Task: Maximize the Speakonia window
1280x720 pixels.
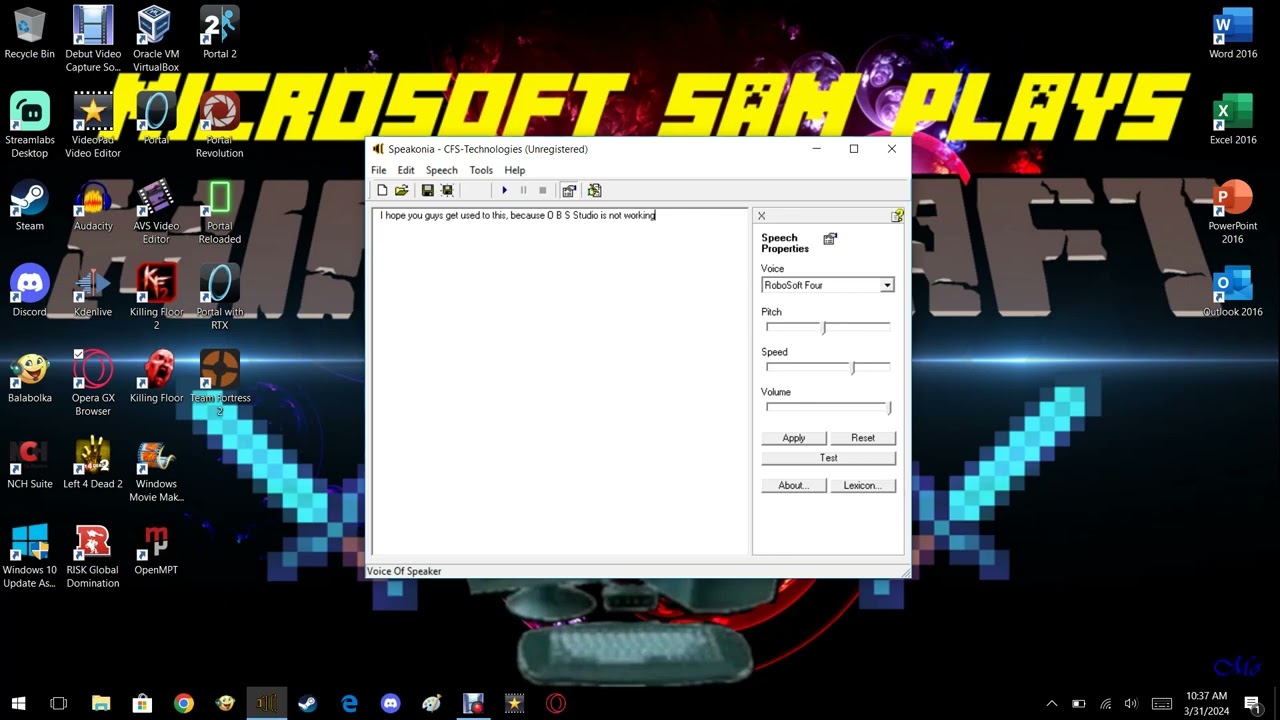Action: pyautogui.click(x=854, y=149)
